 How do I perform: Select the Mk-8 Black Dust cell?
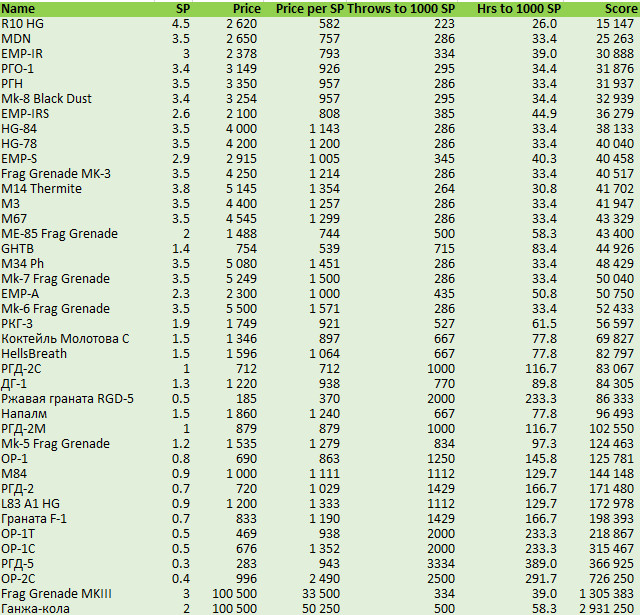click(46, 98)
